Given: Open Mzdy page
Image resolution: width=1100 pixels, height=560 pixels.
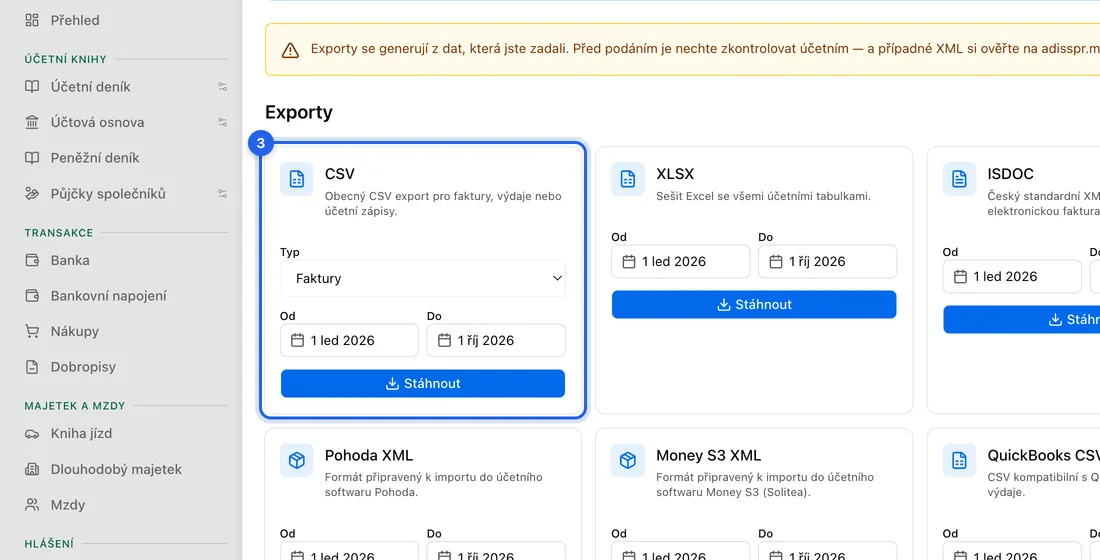Looking at the screenshot, I should 68,505.
